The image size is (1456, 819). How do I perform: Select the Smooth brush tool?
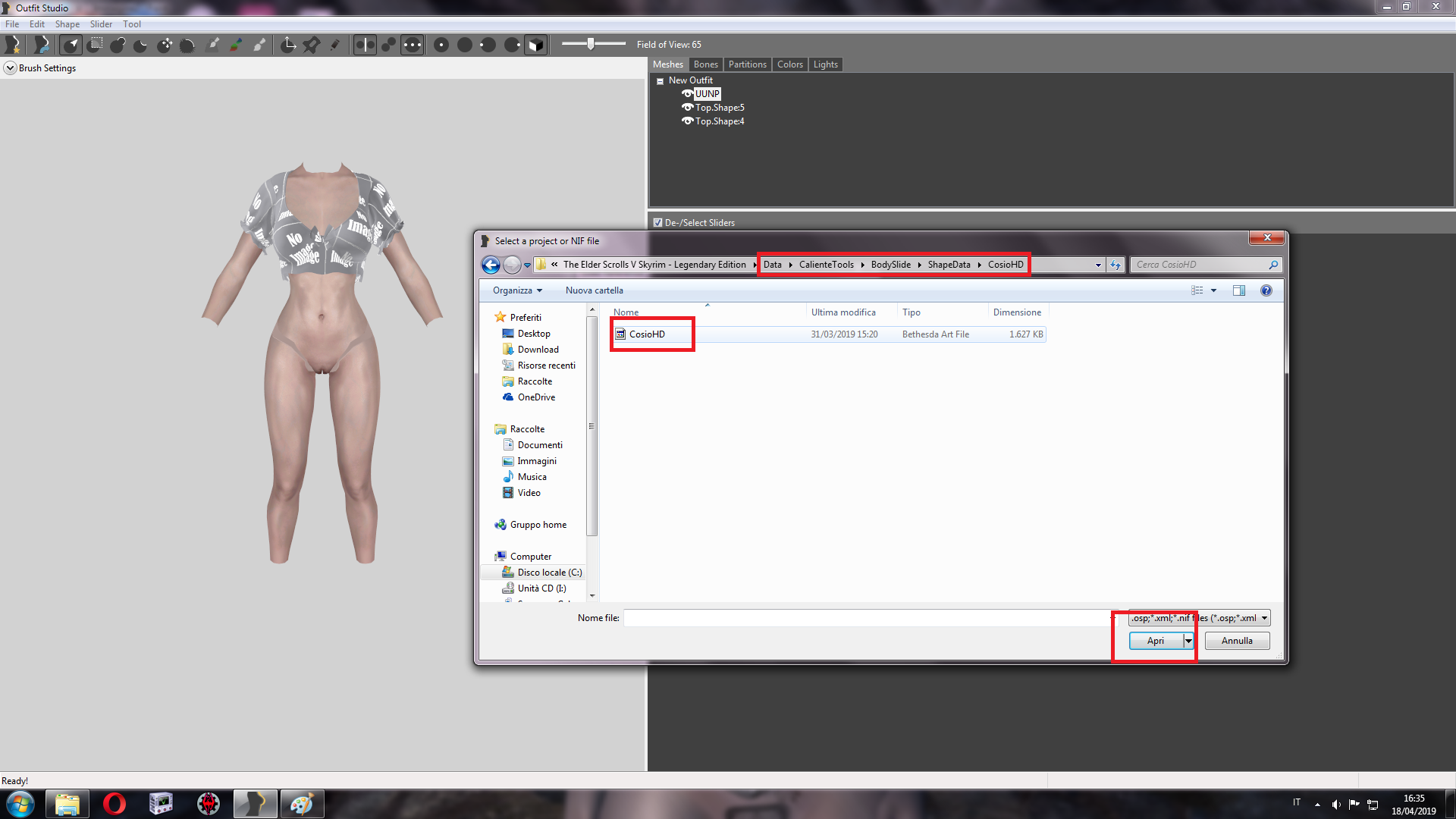click(187, 45)
